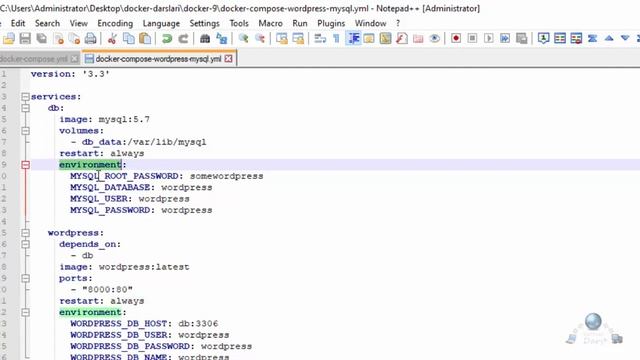Toggle the highlighted indent guide button
Screen dimensions: 640x360
click(353, 39)
